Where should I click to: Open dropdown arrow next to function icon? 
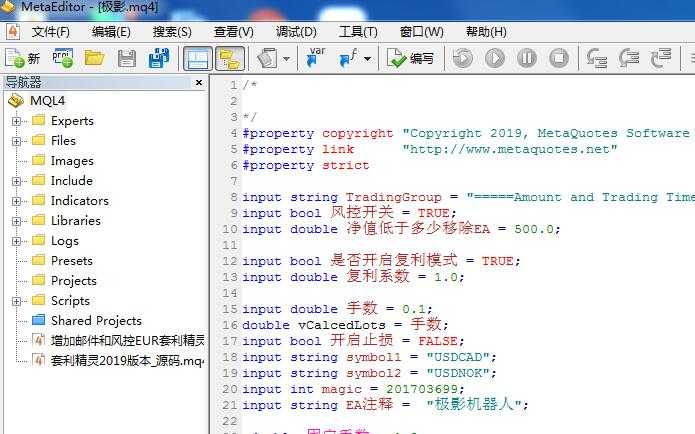pos(367,59)
